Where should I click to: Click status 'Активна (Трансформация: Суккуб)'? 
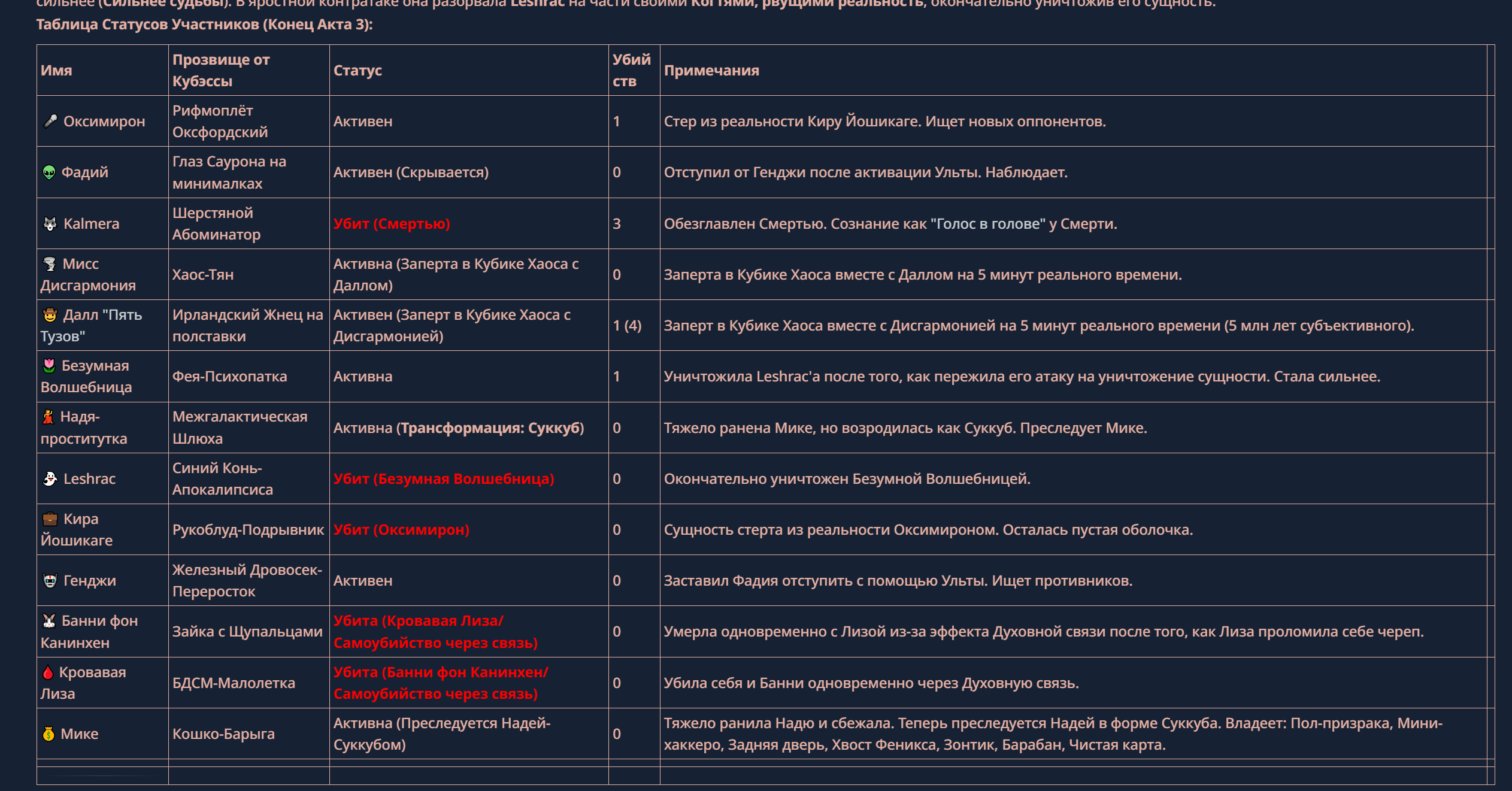tap(459, 428)
